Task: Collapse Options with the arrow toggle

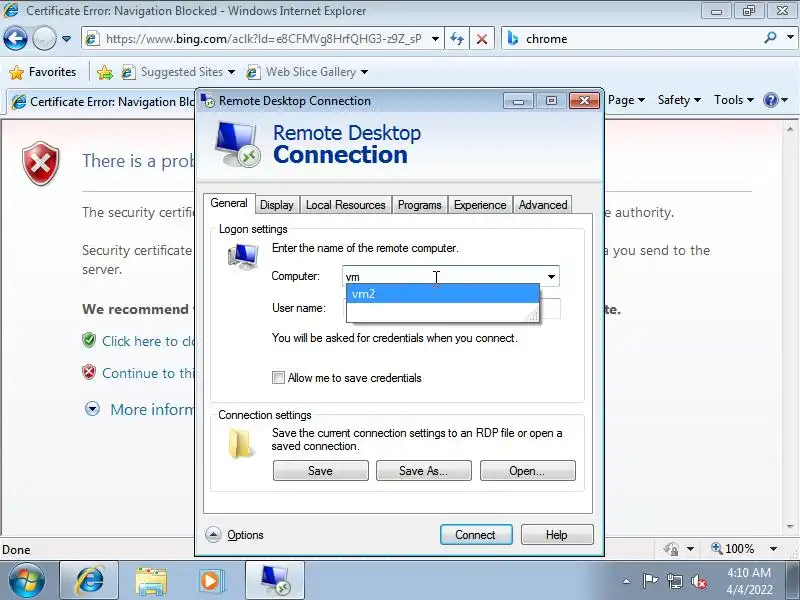Action: tap(213, 534)
